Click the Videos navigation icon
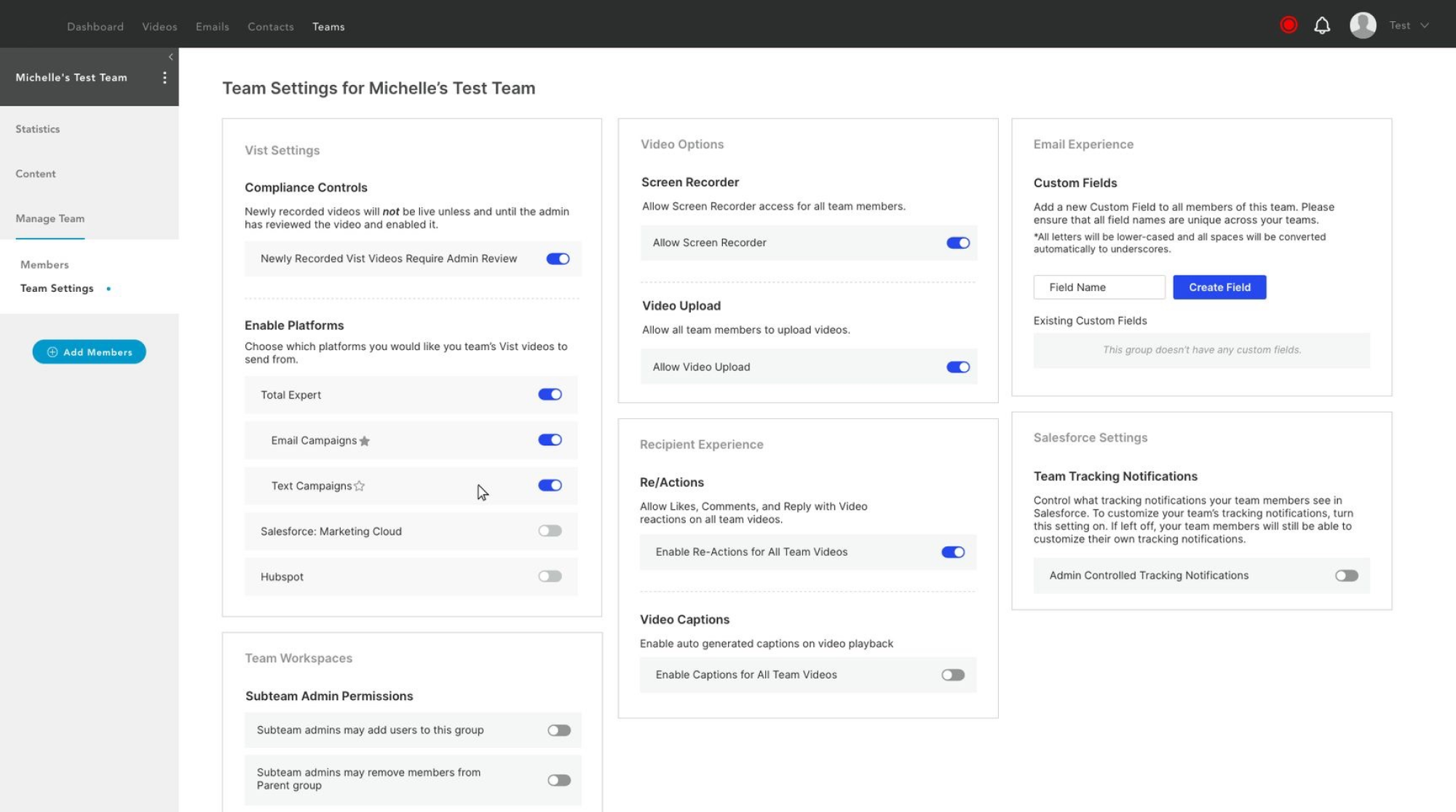 pyautogui.click(x=159, y=25)
